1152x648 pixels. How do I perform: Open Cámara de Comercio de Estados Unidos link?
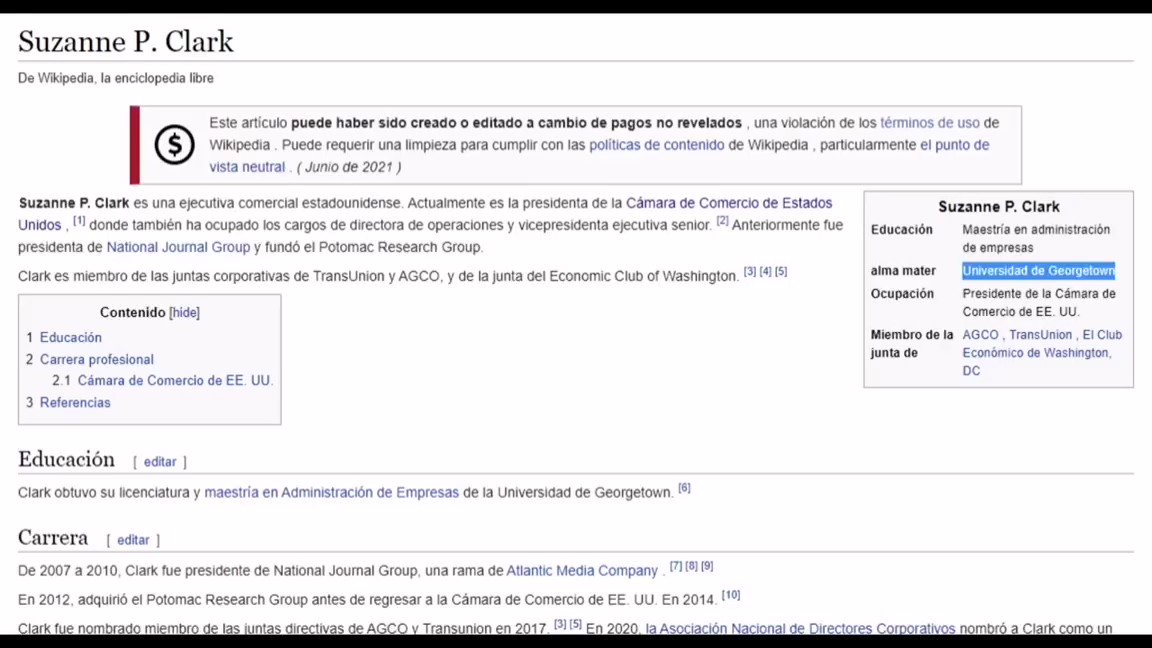coord(425,214)
